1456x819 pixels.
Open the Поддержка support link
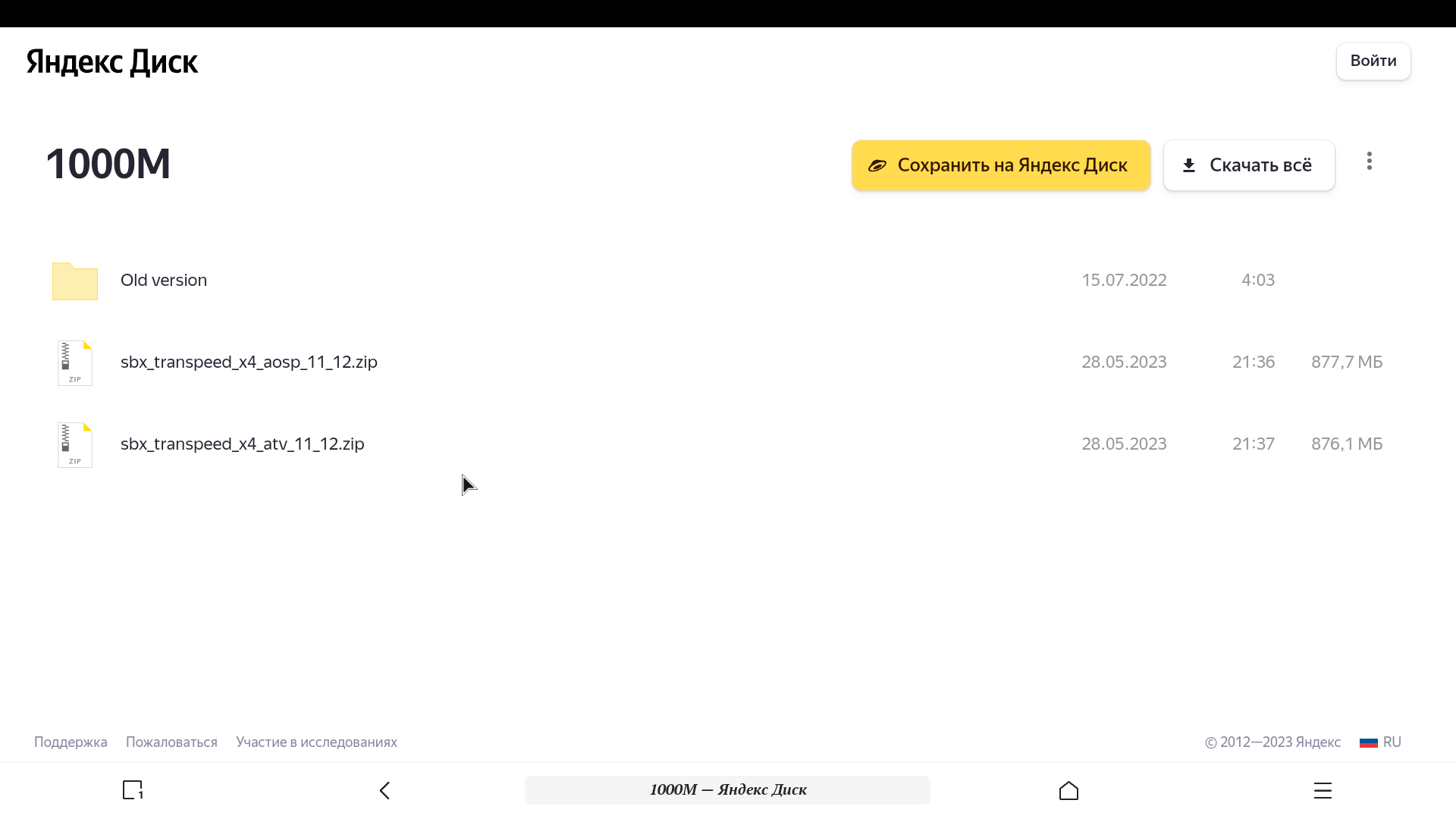(71, 742)
